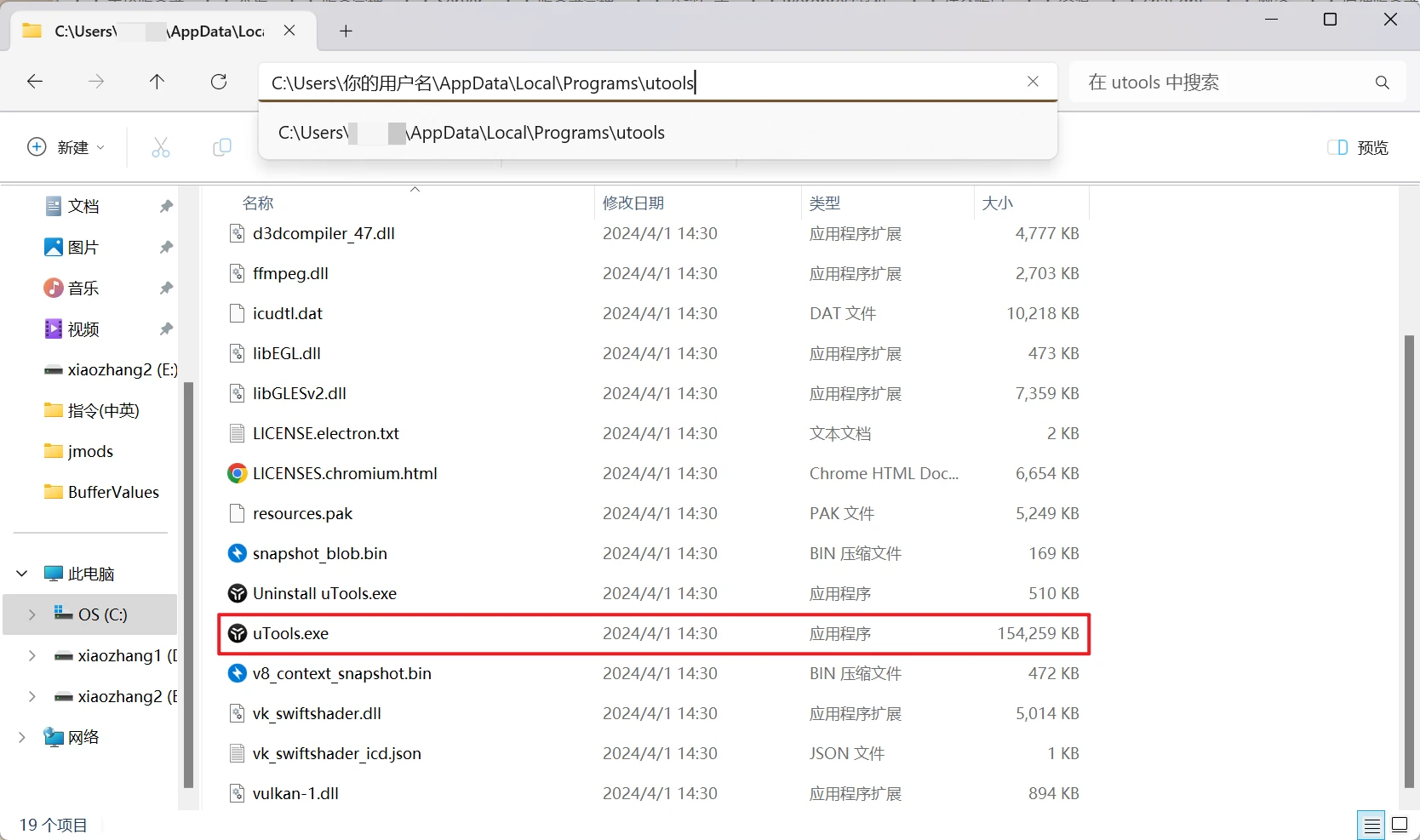Close the C:\Users tab

(x=289, y=31)
